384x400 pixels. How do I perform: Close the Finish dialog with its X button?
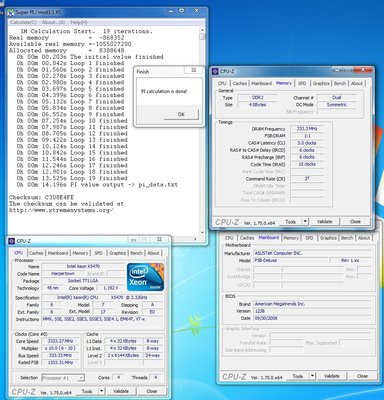point(193,70)
